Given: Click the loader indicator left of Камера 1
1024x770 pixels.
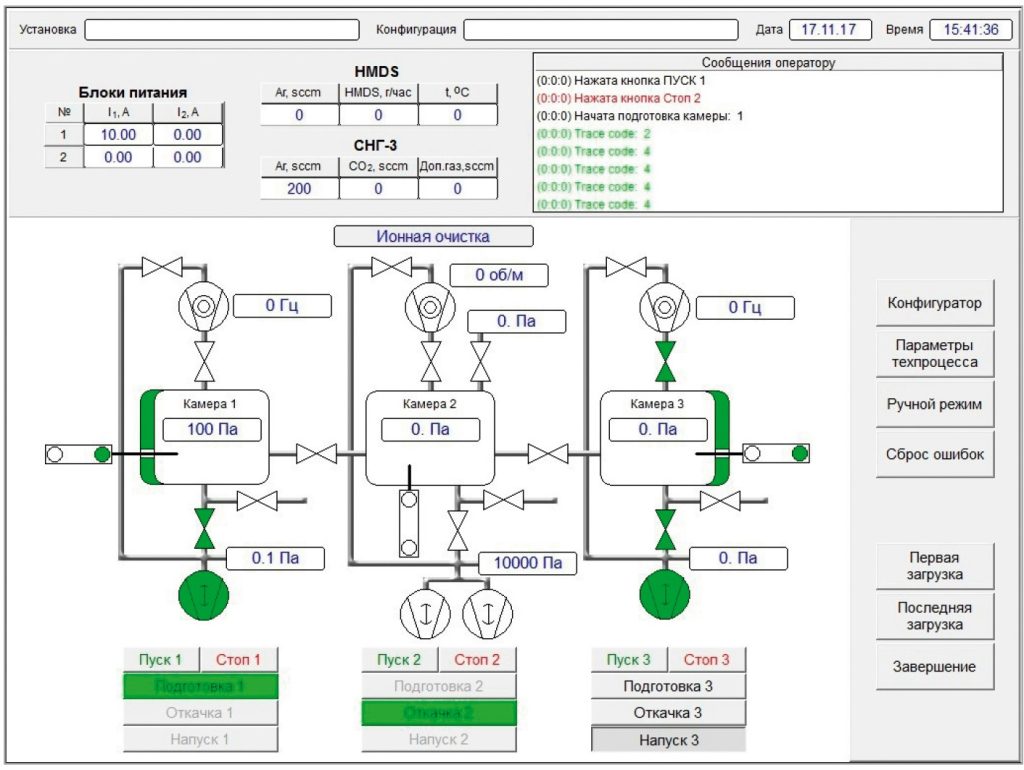Looking at the screenshot, I should click(78, 454).
